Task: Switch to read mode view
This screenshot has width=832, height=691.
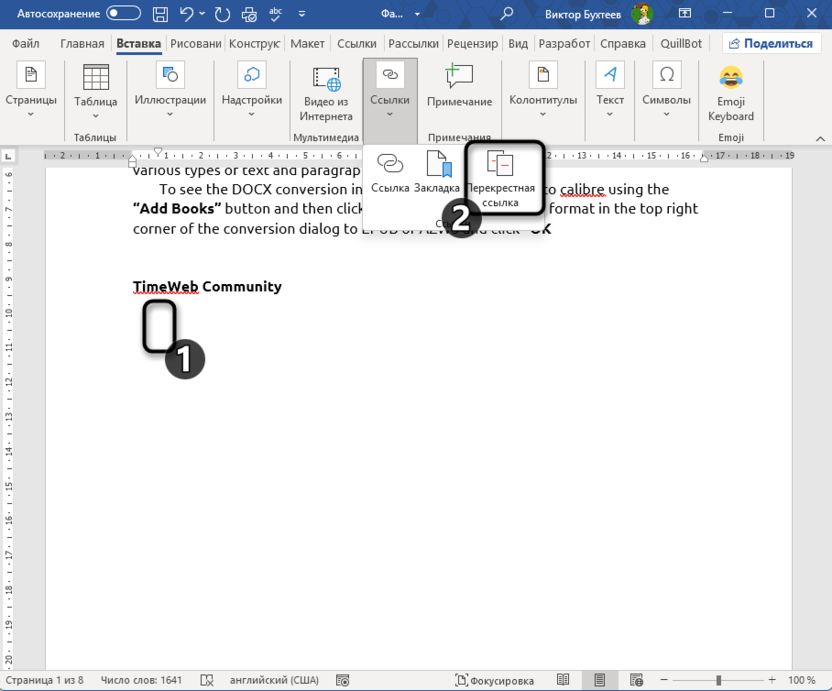Action: pyautogui.click(x=564, y=680)
